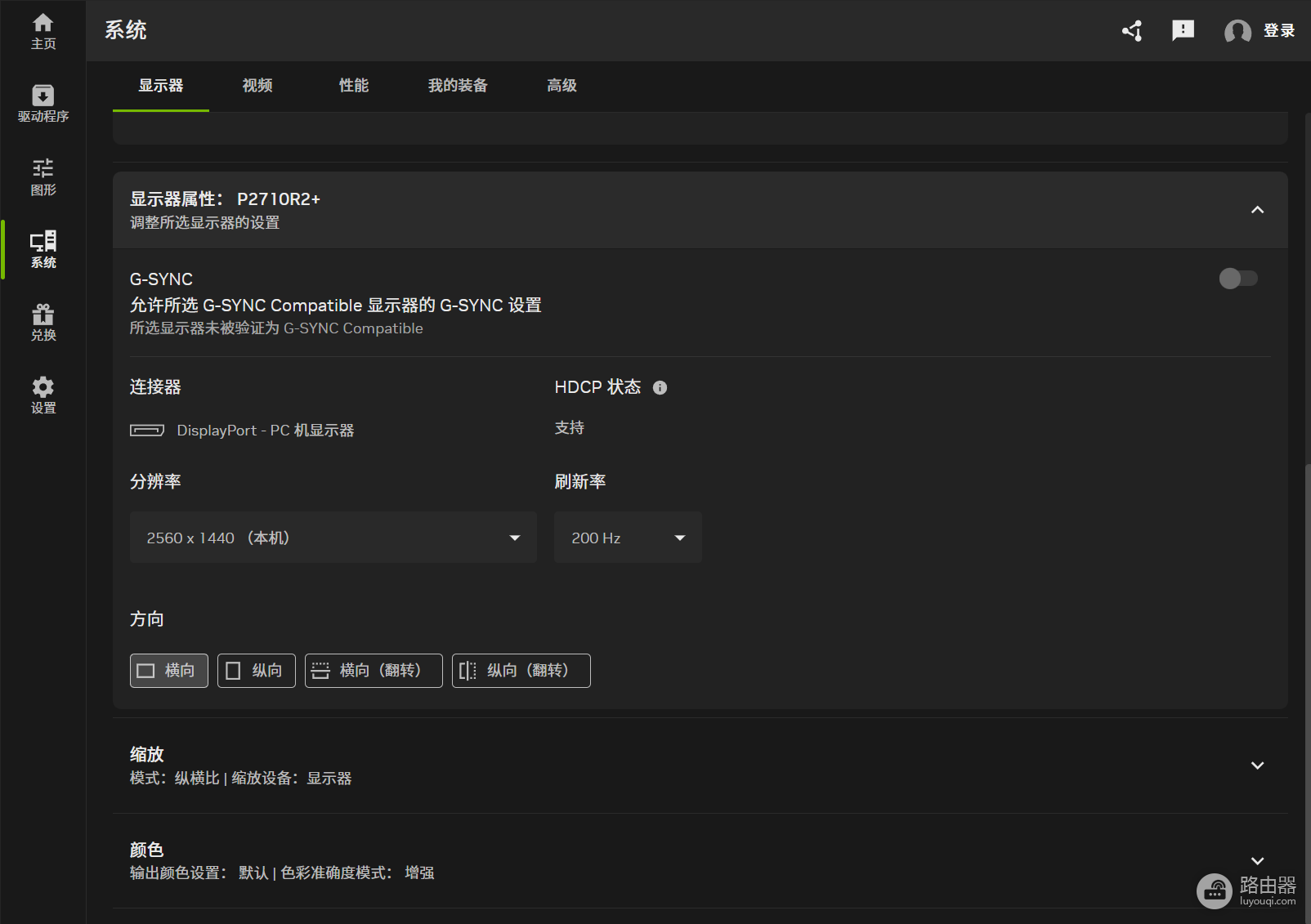This screenshot has height=924, width=1311.
Task: Open the 兑换 redeem gift icon
Action: pyautogui.click(x=43, y=322)
